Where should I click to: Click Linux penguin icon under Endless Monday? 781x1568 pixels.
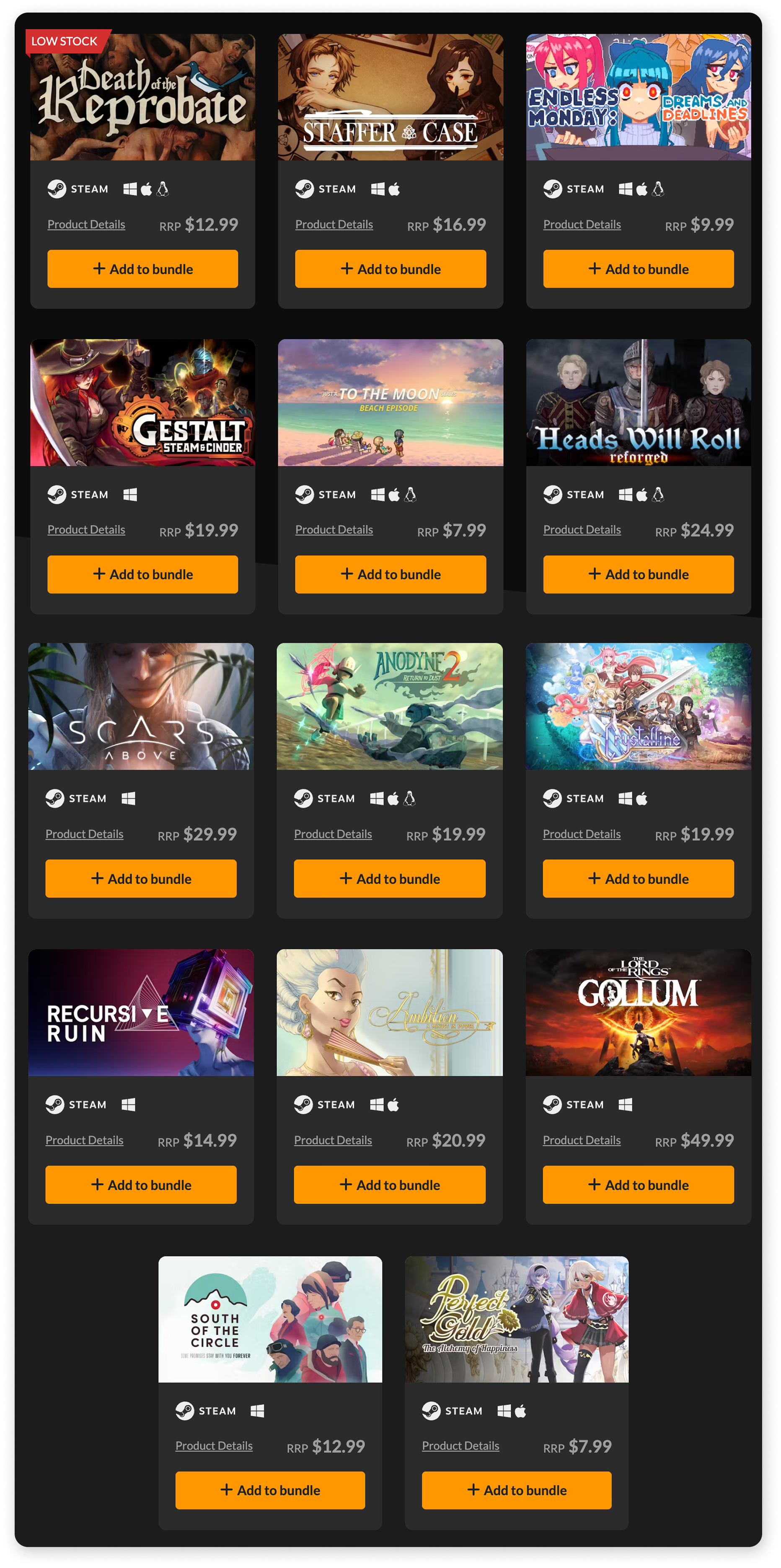tap(658, 189)
